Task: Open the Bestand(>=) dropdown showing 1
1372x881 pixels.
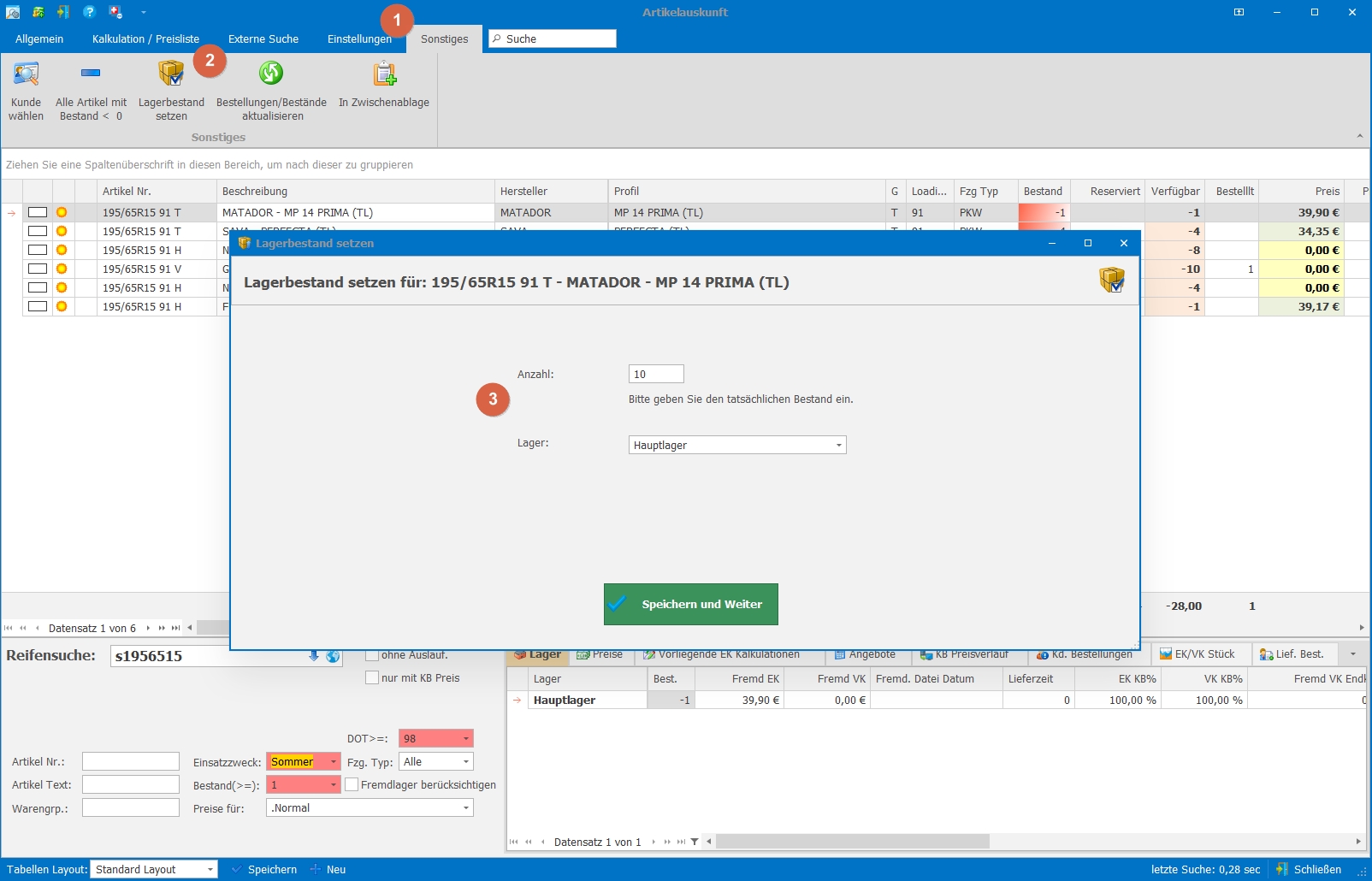Action: pyautogui.click(x=334, y=784)
